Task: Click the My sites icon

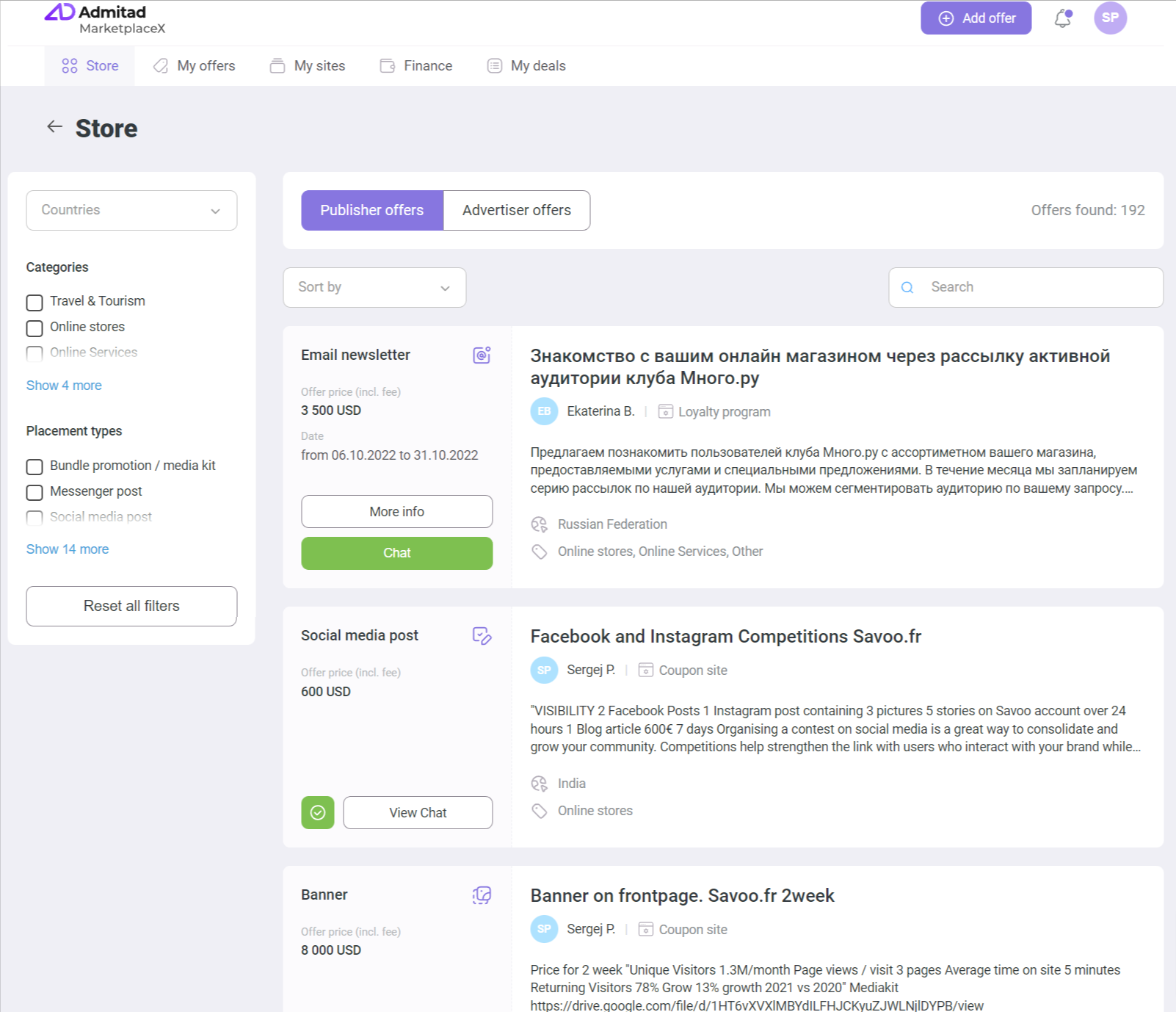Action: (x=277, y=66)
